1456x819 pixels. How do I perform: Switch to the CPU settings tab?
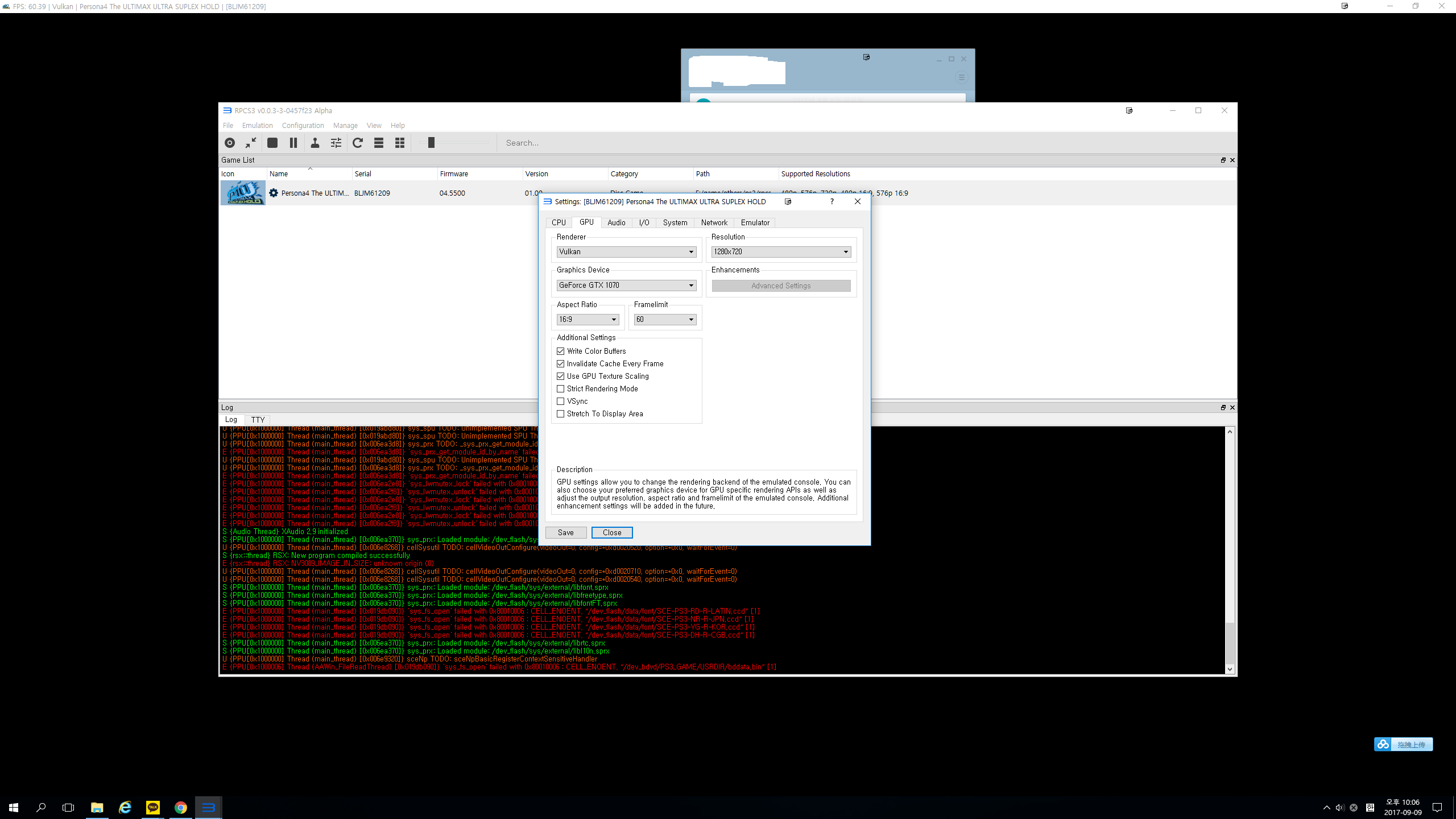tap(559, 222)
